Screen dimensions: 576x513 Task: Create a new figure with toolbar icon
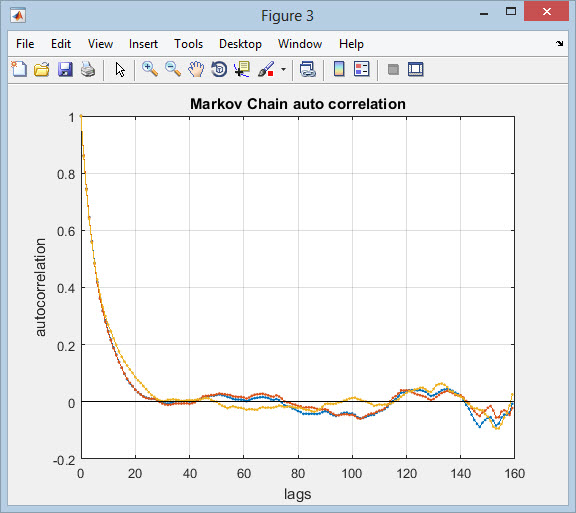19,69
